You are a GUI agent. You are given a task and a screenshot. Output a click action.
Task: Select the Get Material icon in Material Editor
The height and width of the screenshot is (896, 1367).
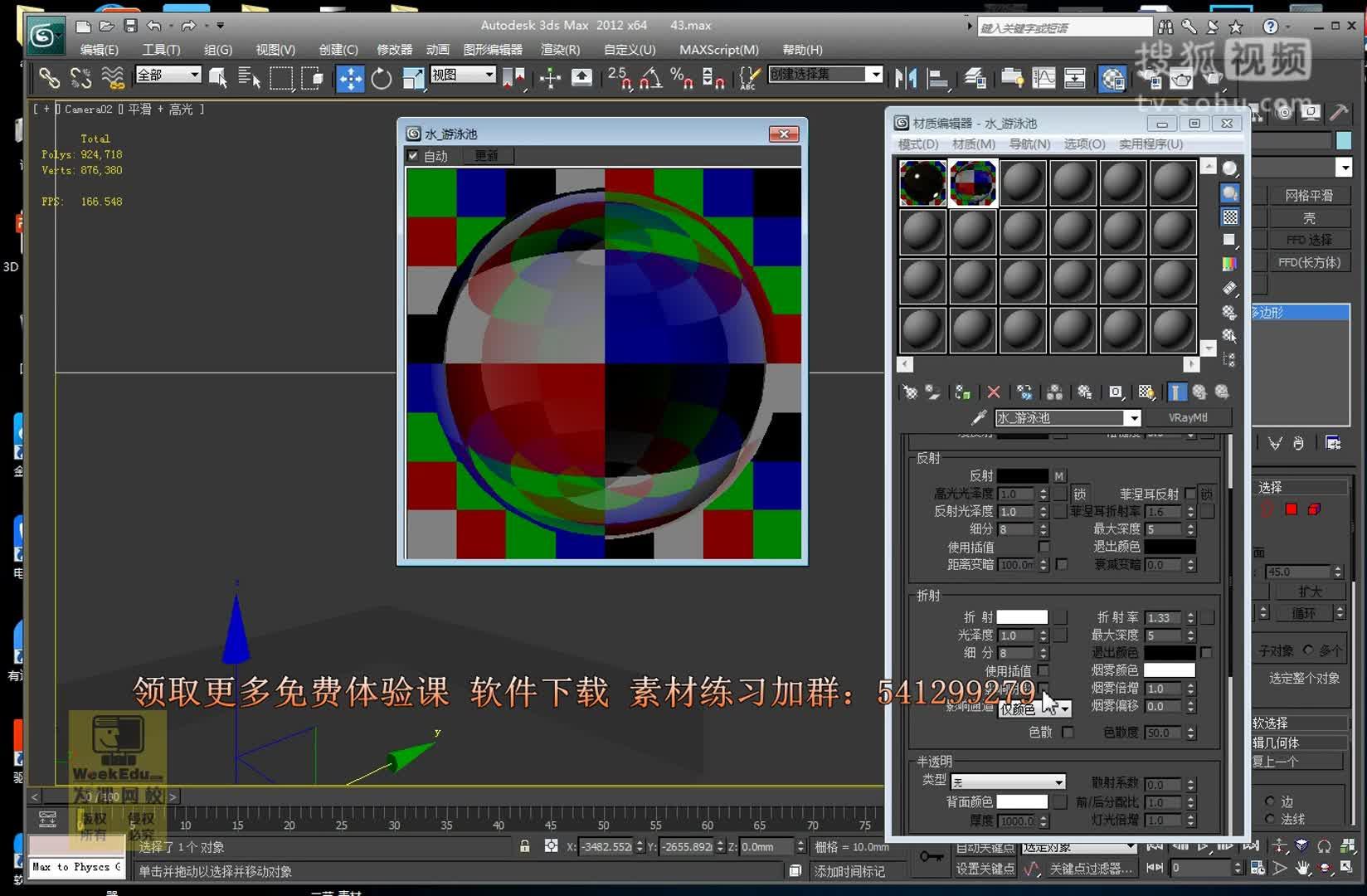coord(910,392)
